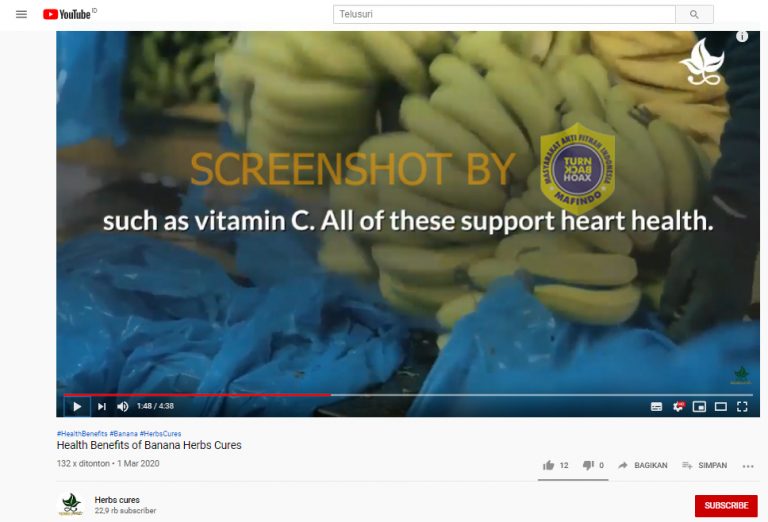The width and height of the screenshot is (768, 522).
Task: Toggle subtitles/closed captions
Action: point(656,406)
